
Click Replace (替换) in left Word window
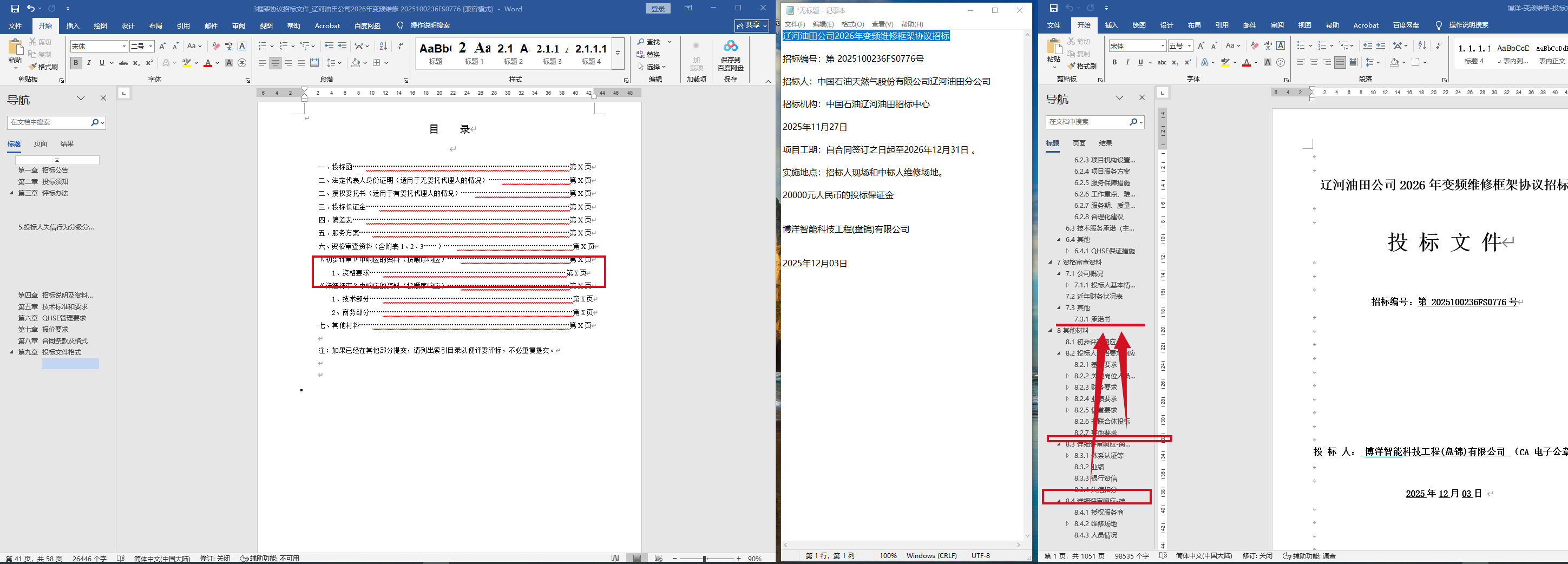[x=649, y=54]
